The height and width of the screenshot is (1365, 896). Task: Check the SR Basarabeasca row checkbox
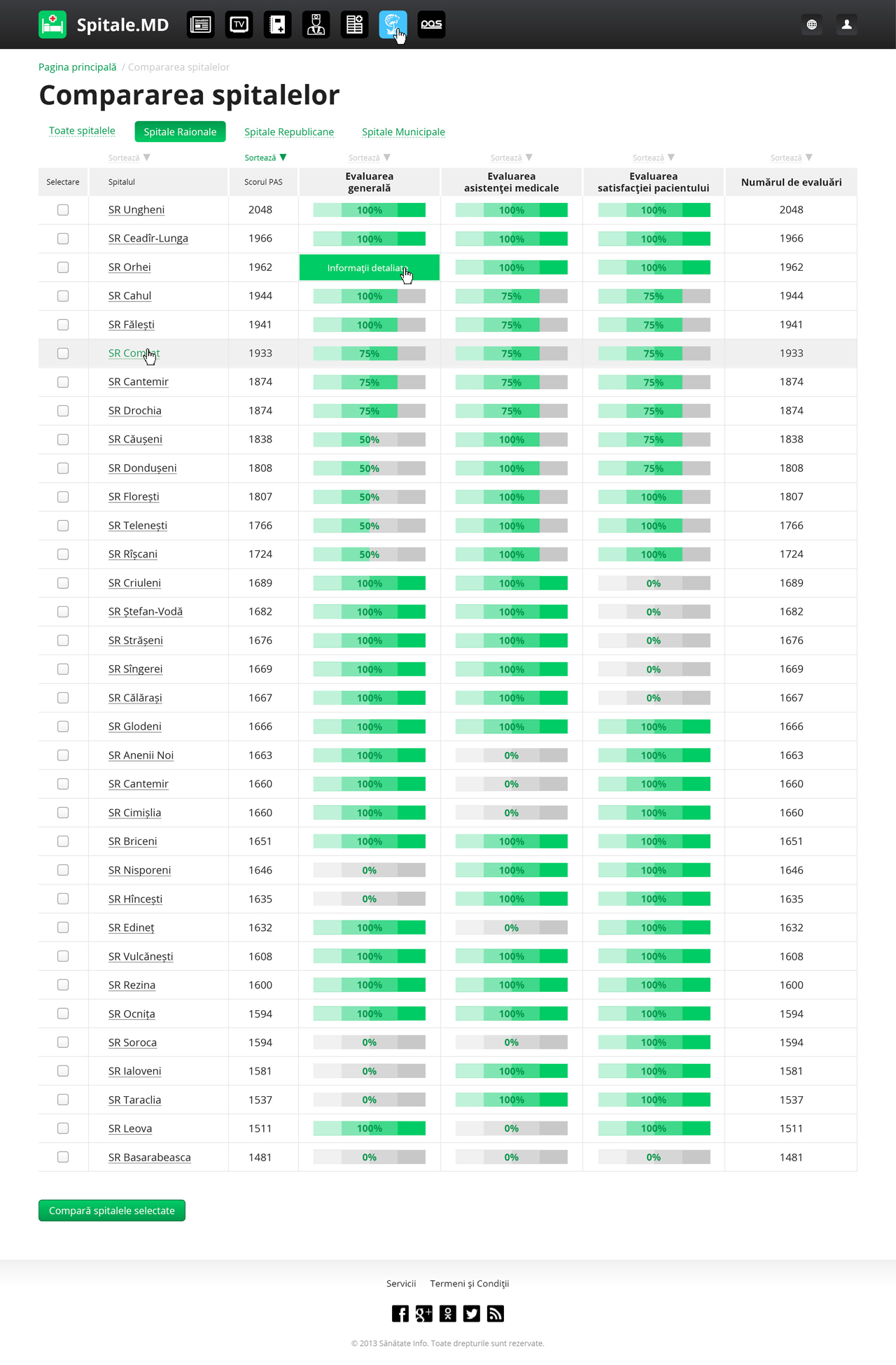pos(63,1157)
